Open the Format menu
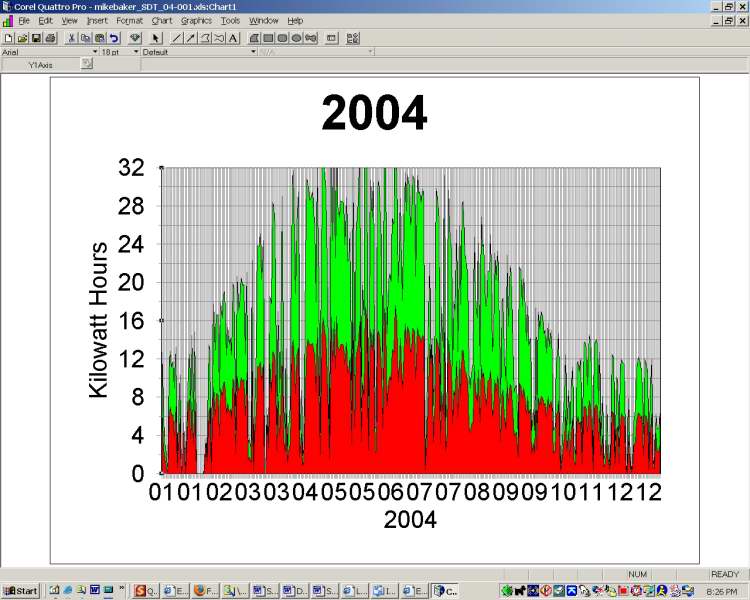 (x=129, y=20)
